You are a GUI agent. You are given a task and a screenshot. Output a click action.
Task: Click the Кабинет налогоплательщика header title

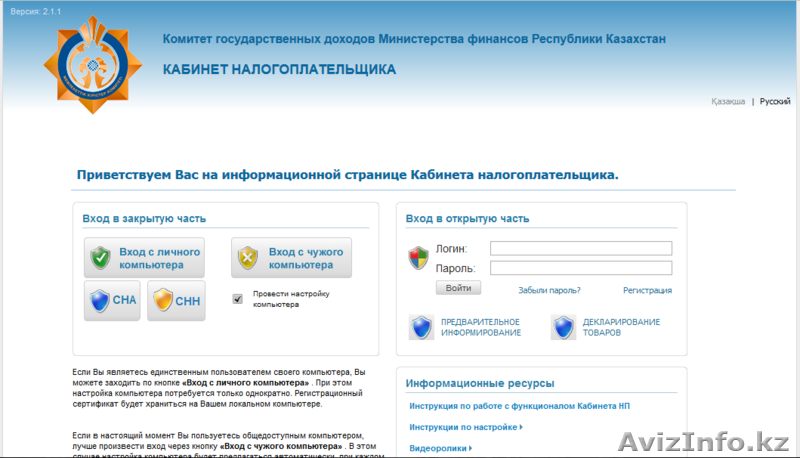(279, 70)
